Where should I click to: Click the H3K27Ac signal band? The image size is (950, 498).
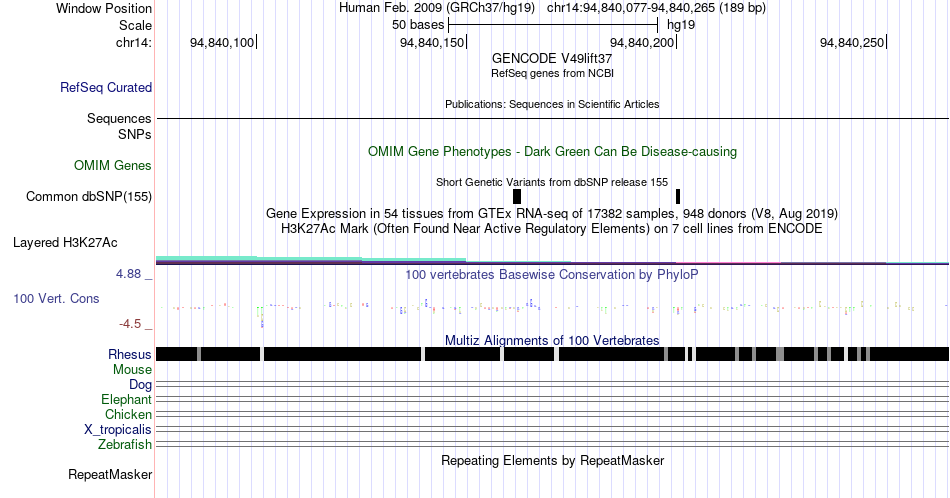[x=552, y=261]
